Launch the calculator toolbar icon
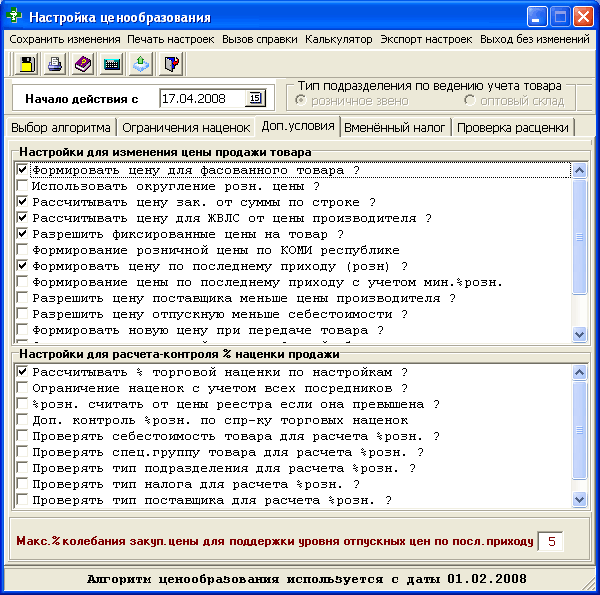The image size is (600, 595). [112, 65]
